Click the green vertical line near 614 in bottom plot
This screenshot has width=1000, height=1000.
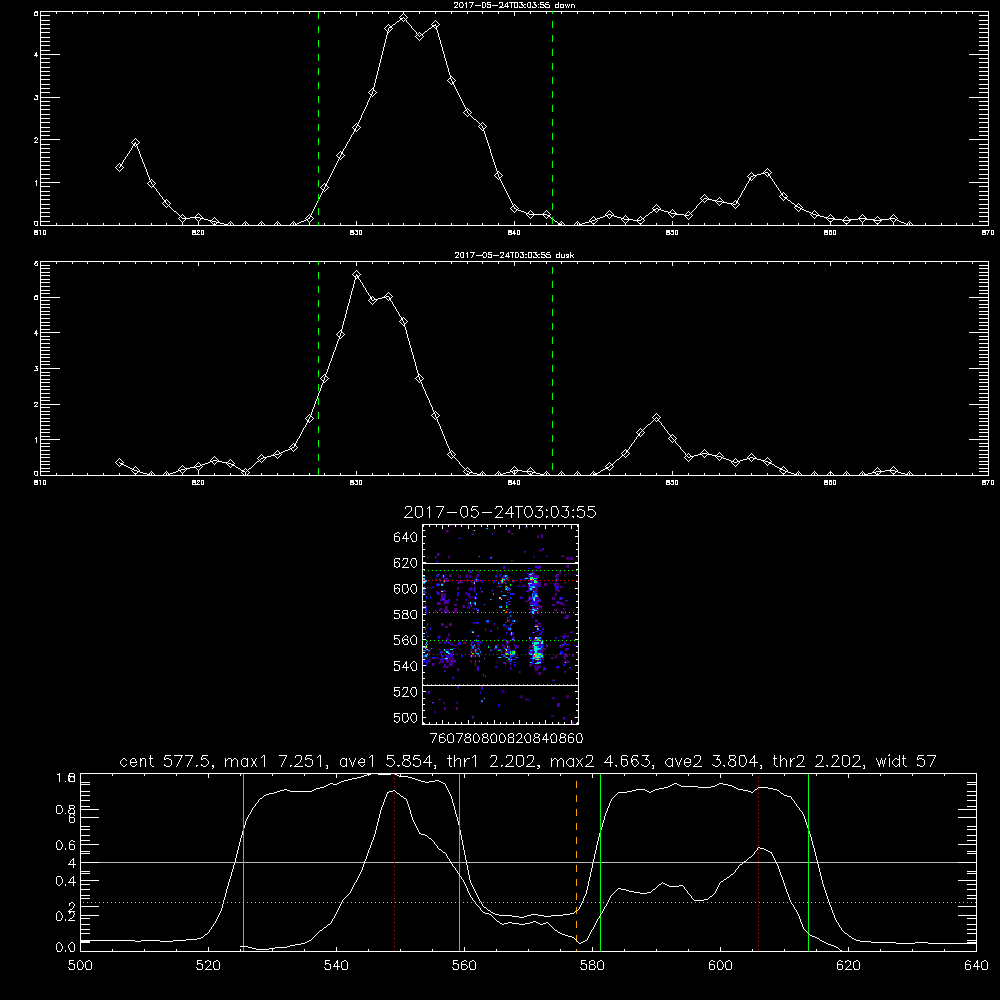[808, 861]
